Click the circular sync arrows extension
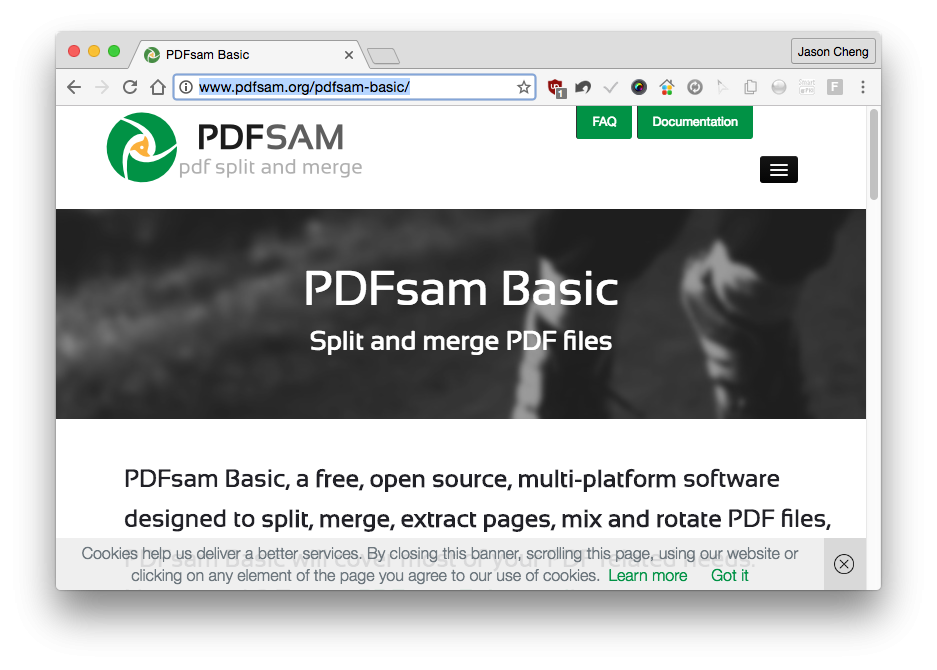This screenshot has height=670, width=937. [694, 88]
